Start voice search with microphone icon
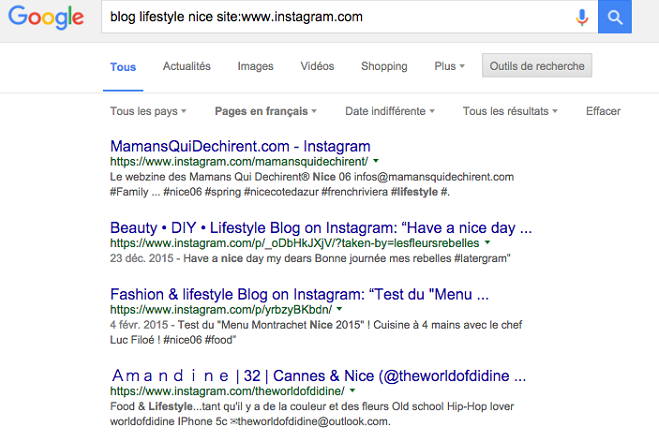Viewport: 659px width, 436px height. (582, 17)
